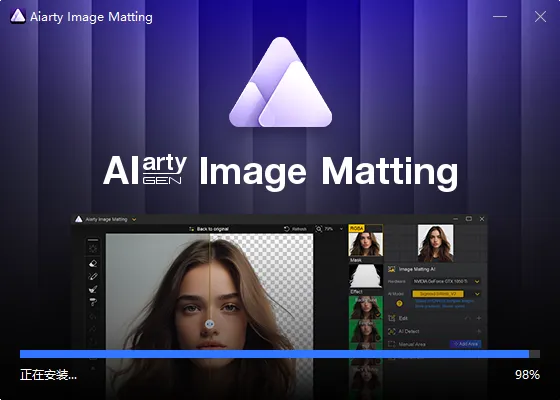Click the before/after comparison slider handle
The width and height of the screenshot is (560, 400).
coord(210,324)
